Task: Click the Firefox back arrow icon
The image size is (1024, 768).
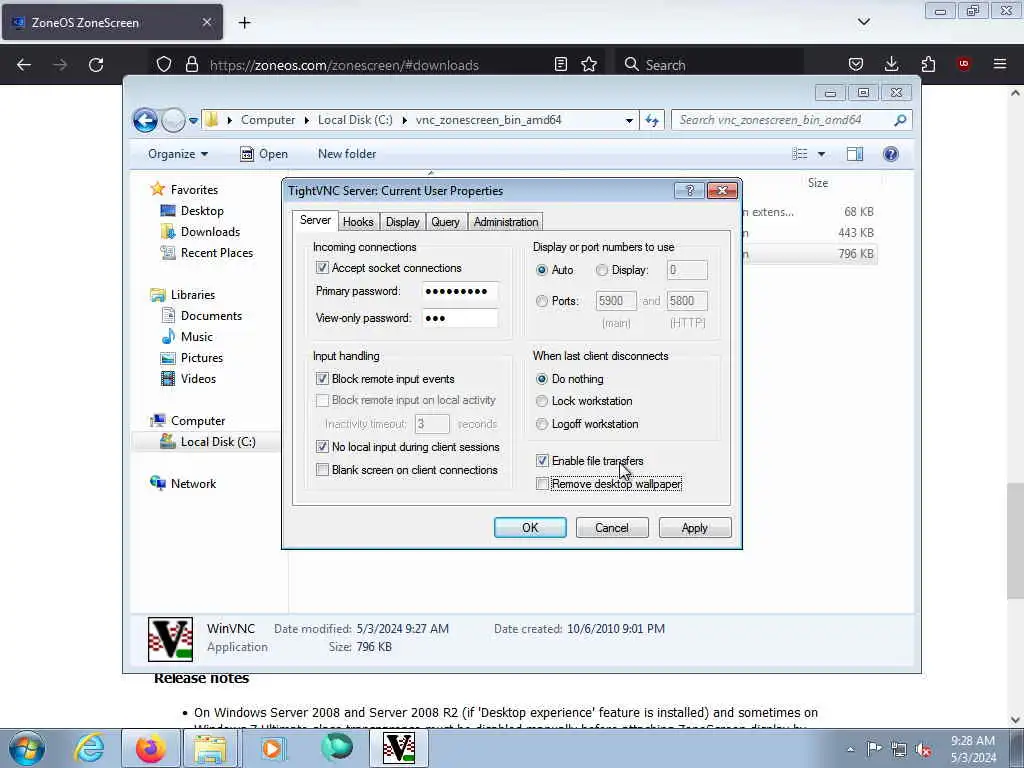Action: pyautogui.click(x=24, y=65)
